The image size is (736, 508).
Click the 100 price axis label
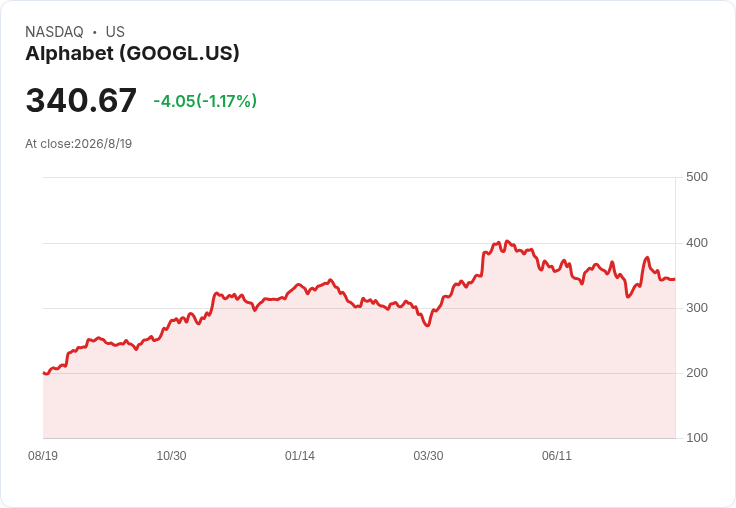tap(697, 438)
